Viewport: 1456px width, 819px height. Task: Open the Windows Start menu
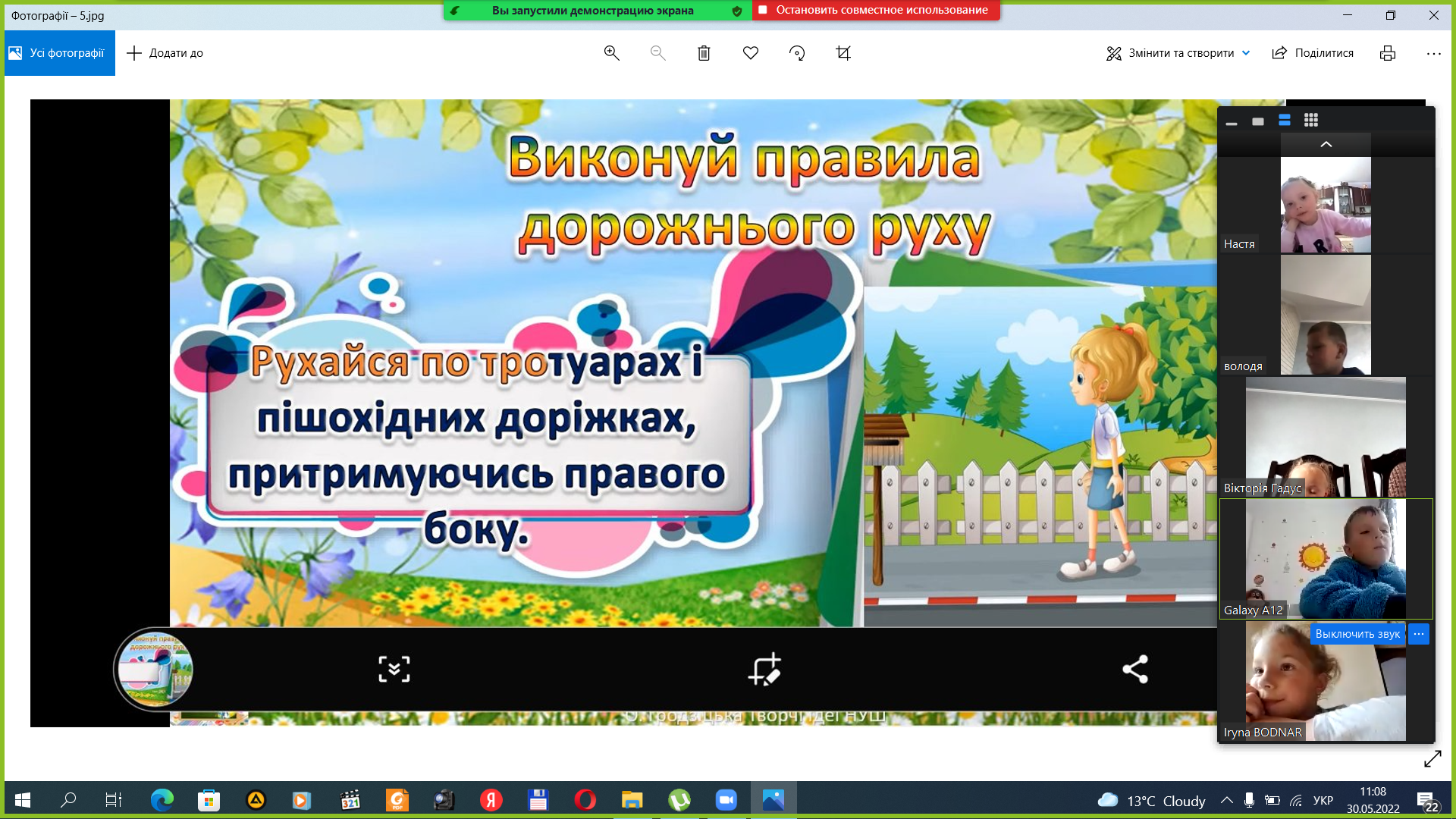[x=23, y=800]
